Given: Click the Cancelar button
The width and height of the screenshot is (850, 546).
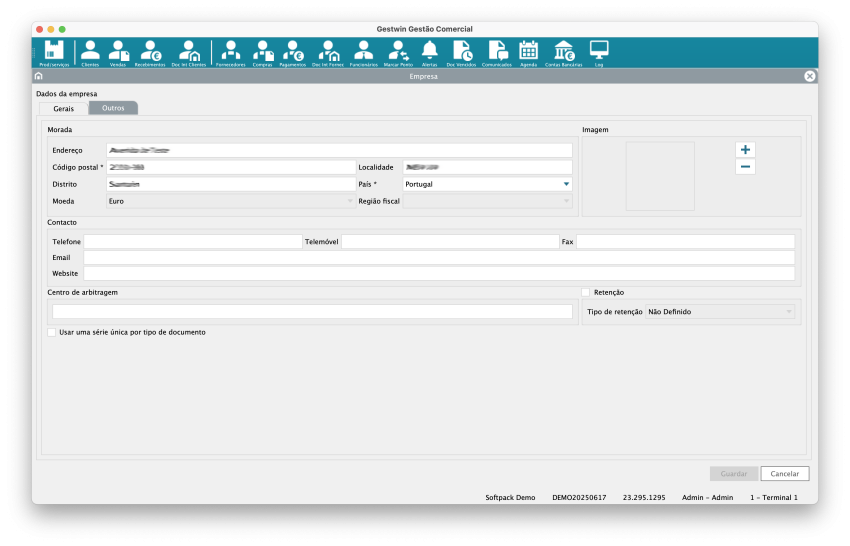Looking at the screenshot, I should coord(784,474).
